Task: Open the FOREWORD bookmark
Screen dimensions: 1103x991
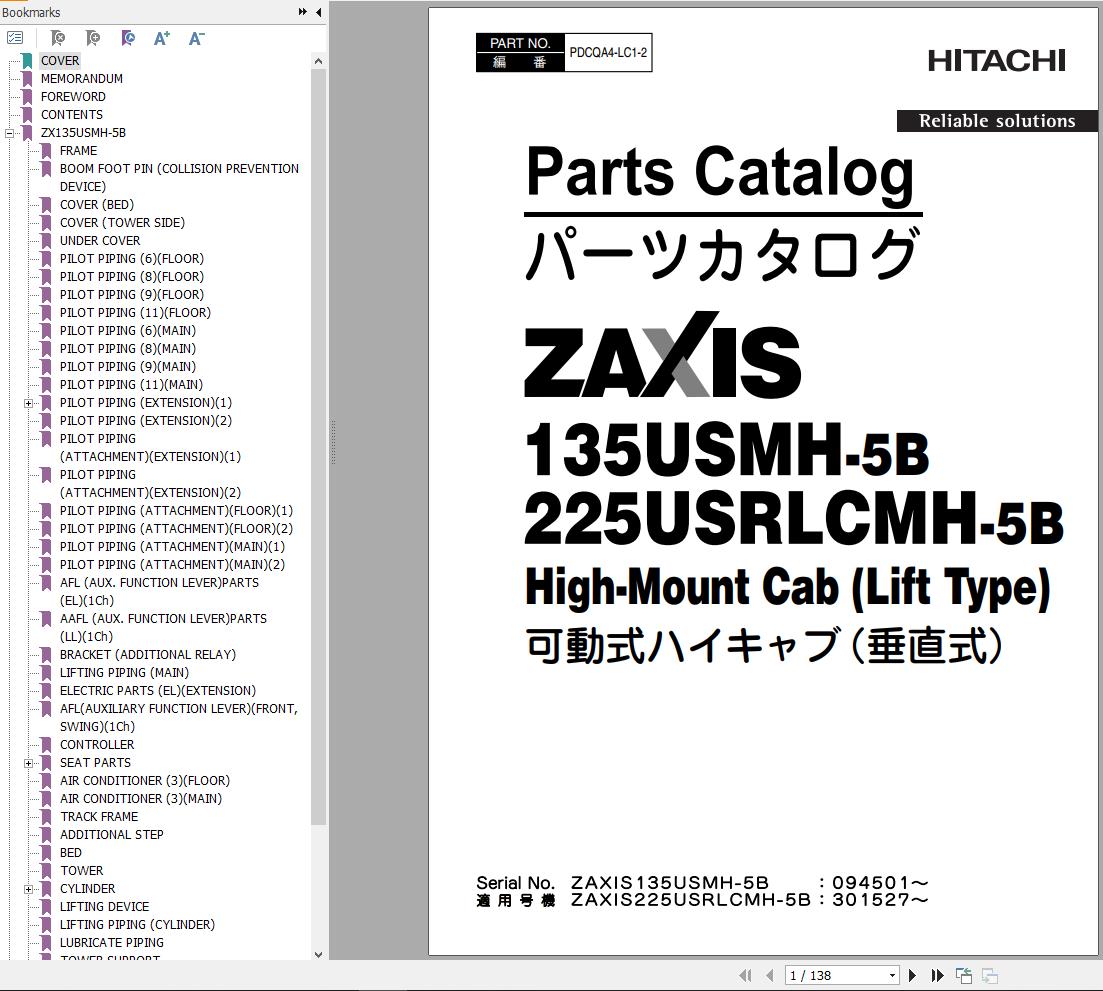Action: pyautogui.click(x=73, y=96)
